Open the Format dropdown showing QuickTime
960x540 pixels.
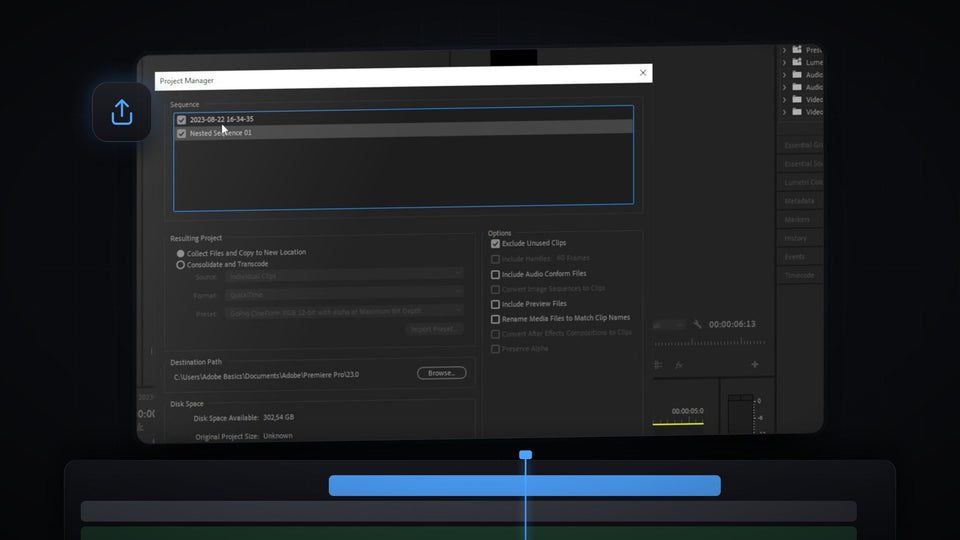[x=344, y=293]
